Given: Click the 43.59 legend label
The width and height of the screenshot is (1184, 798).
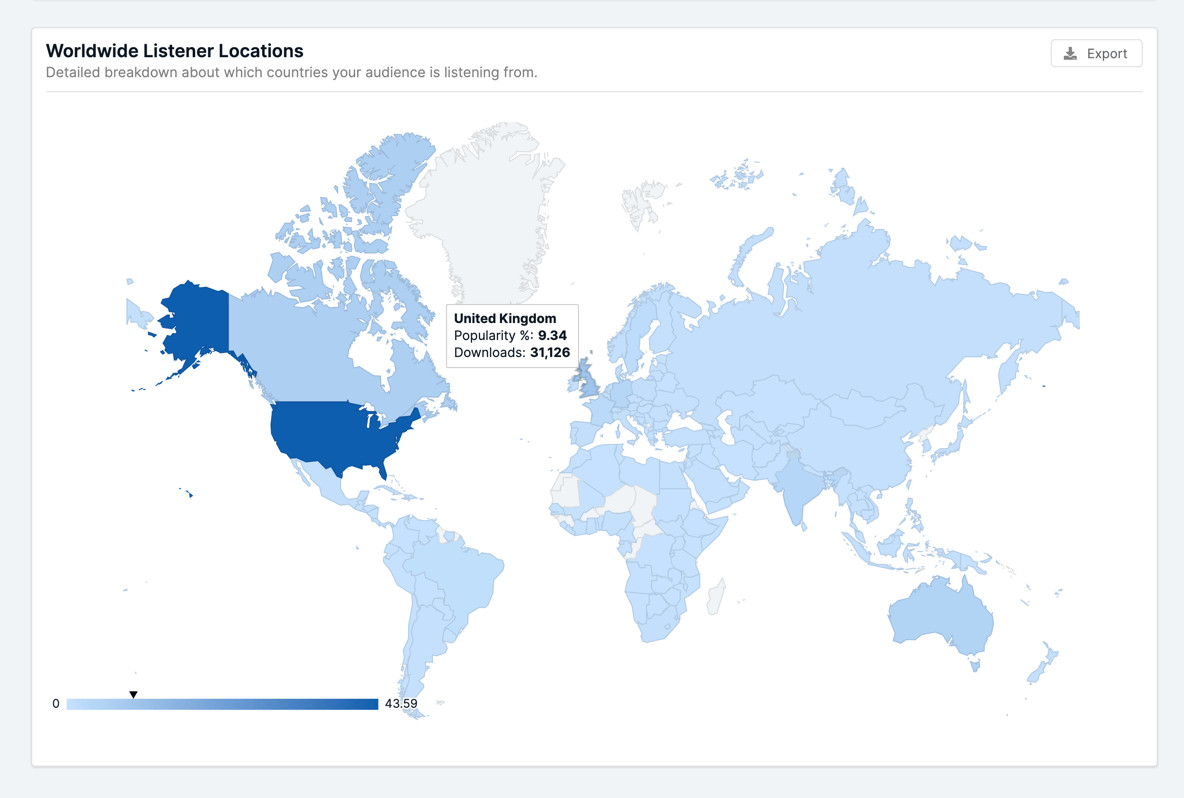Looking at the screenshot, I should click(x=401, y=703).
